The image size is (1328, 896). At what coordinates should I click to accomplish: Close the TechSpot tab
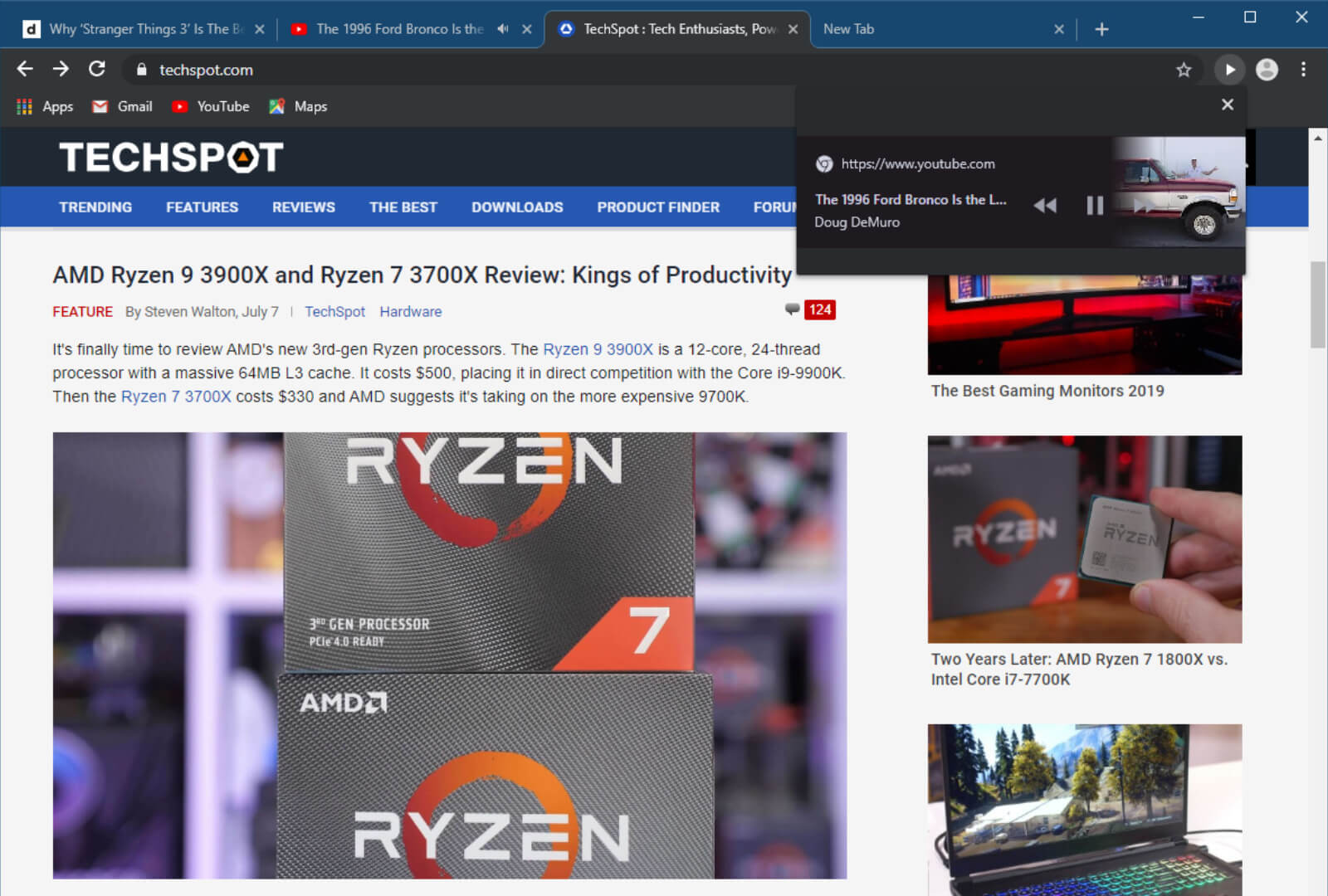793,29
